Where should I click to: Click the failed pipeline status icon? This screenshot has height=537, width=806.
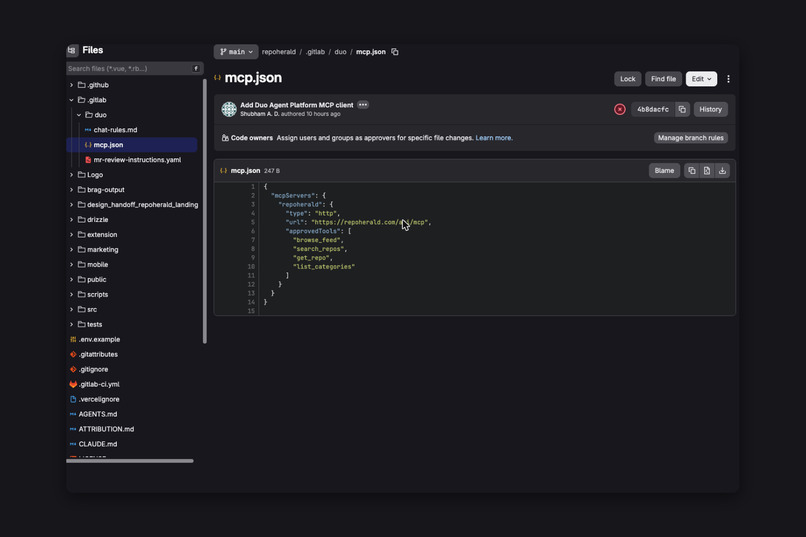(619, 109)
